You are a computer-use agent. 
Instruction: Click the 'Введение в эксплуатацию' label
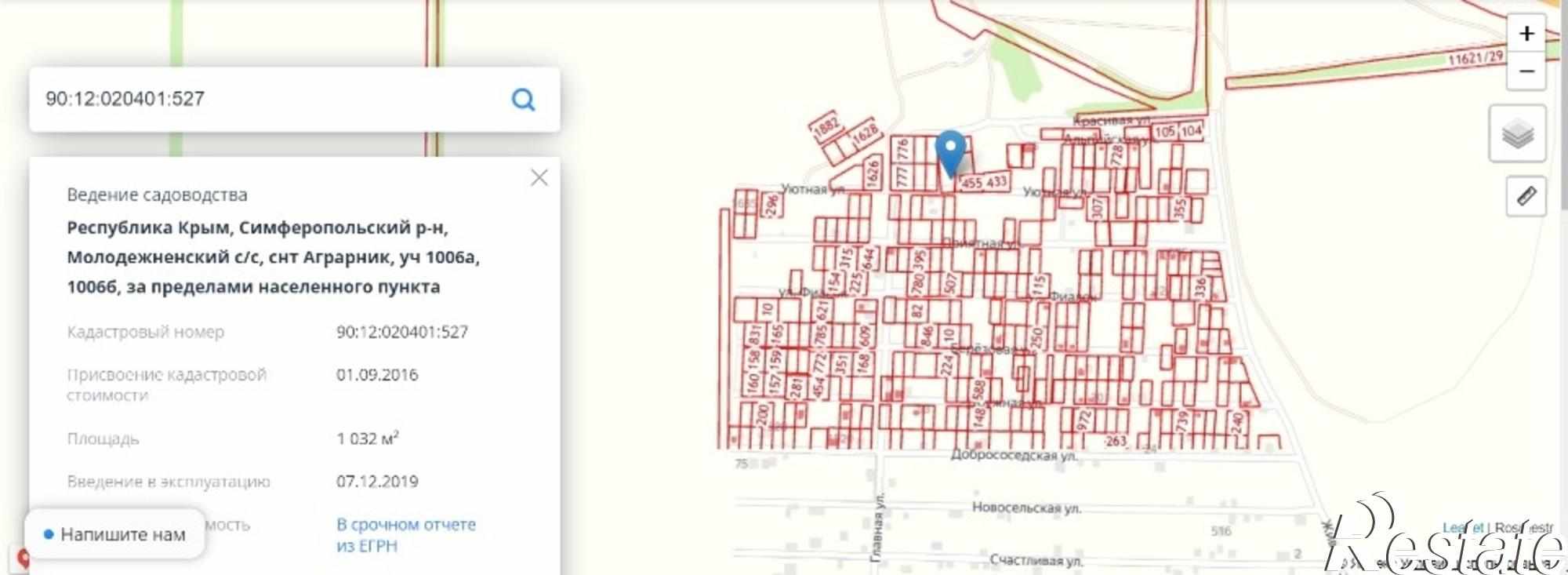tap(169, 482)
